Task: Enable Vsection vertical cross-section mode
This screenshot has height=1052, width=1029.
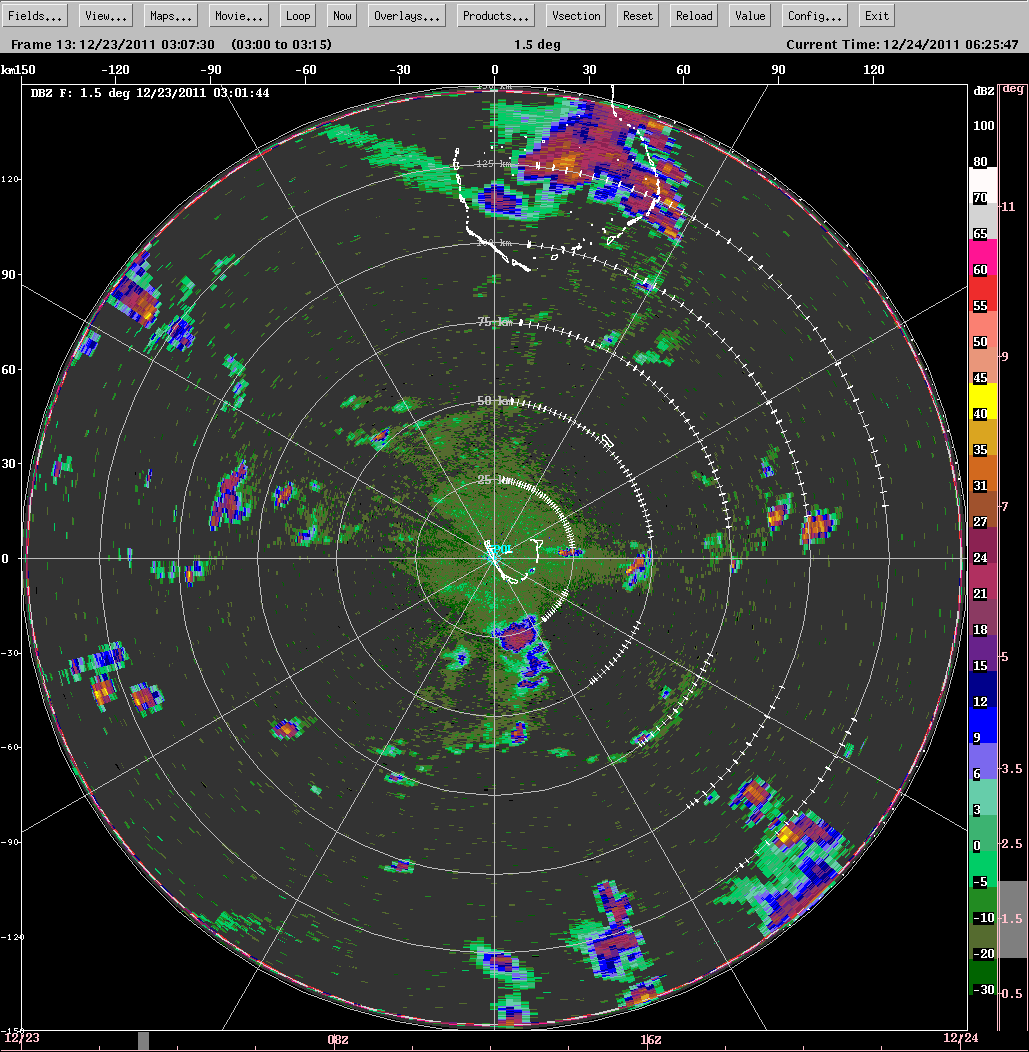Action: [576, 16]
